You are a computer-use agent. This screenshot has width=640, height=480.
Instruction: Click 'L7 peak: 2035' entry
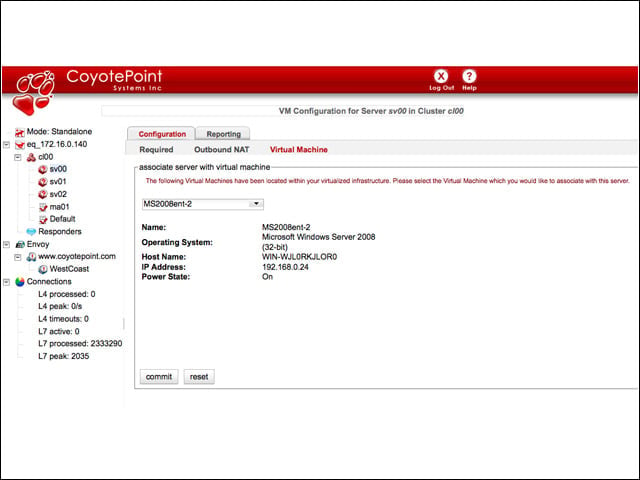(64, 356)
